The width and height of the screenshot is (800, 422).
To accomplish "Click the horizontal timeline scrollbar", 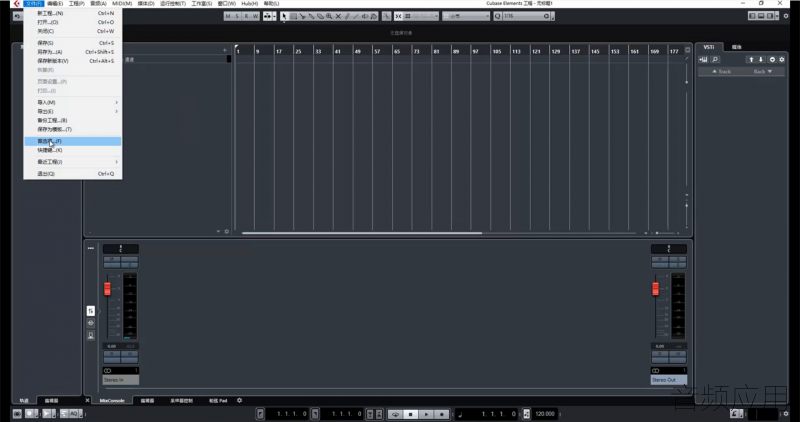I will [x=362, y=233].
